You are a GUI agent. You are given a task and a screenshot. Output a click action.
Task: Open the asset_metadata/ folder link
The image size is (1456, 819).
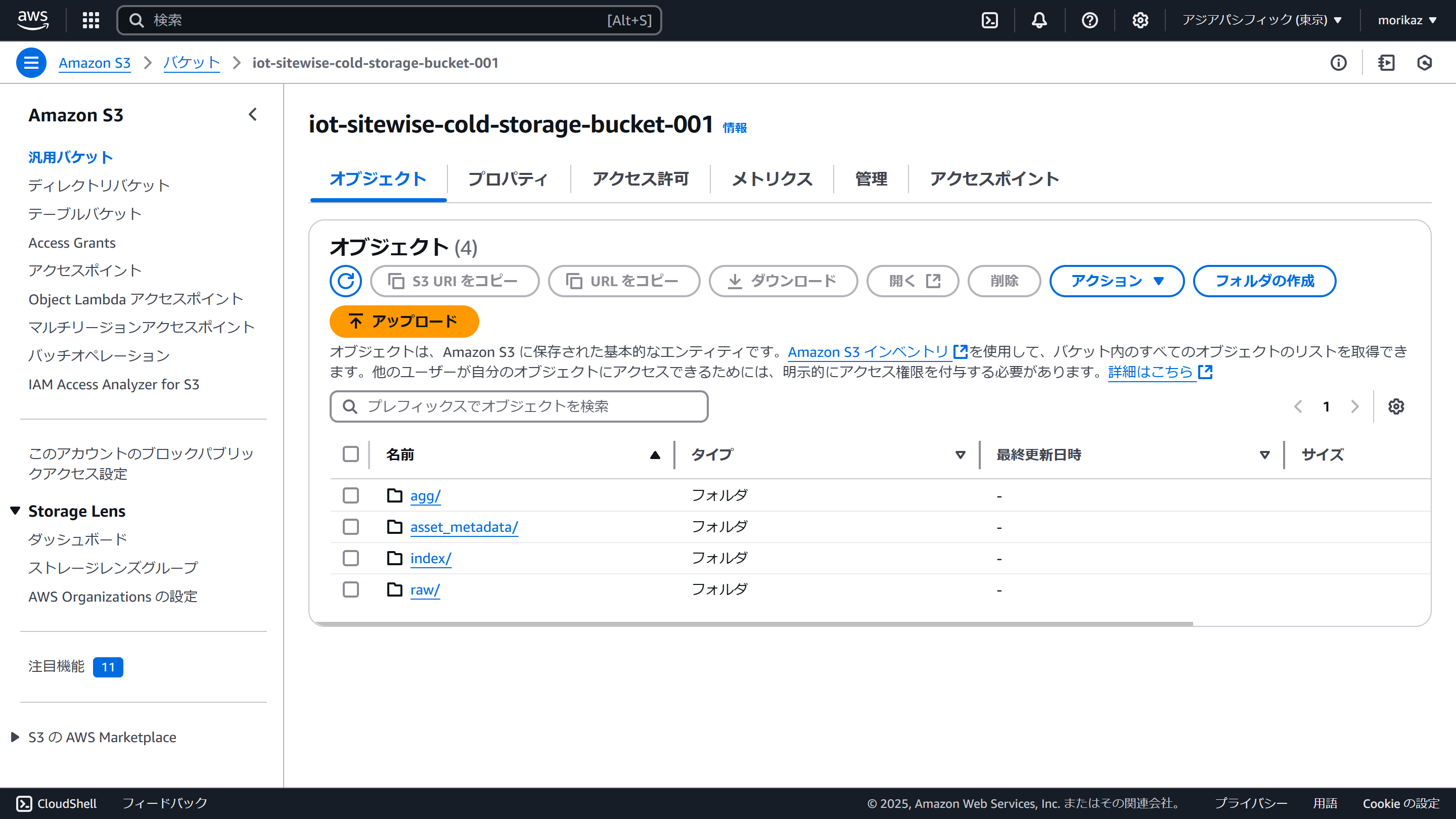coord(464,527)
